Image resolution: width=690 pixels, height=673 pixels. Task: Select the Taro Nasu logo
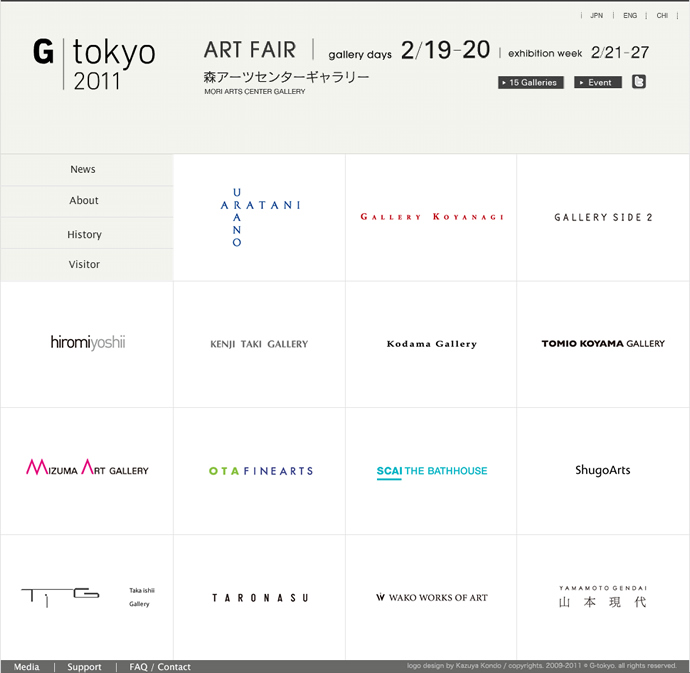(x=260, y=598)
